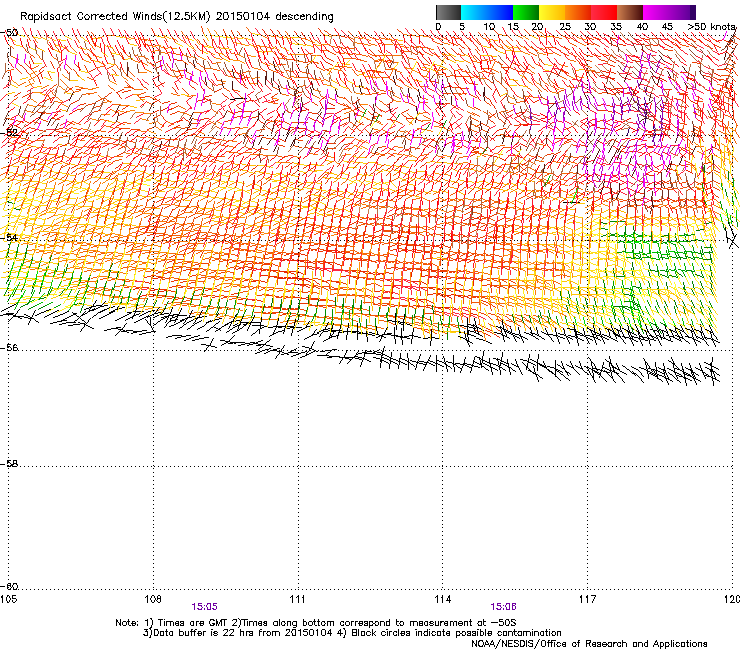
Task: Click the red 30-35 knots color swatch
Action: click(604, 12)
